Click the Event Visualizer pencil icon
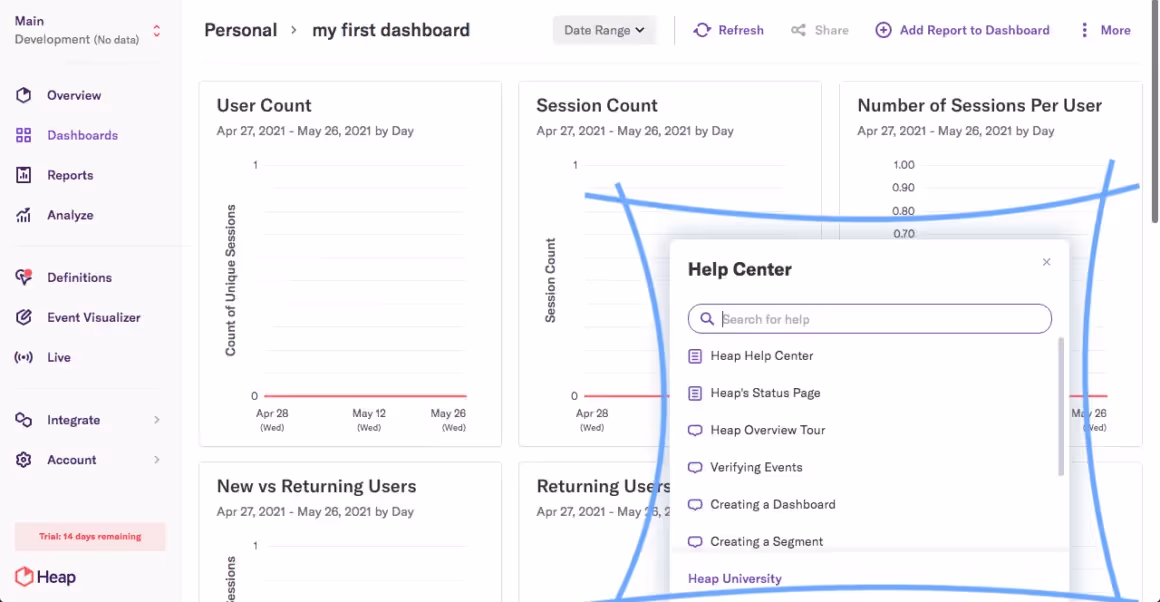1160x602 pixels. click(24, 317)
